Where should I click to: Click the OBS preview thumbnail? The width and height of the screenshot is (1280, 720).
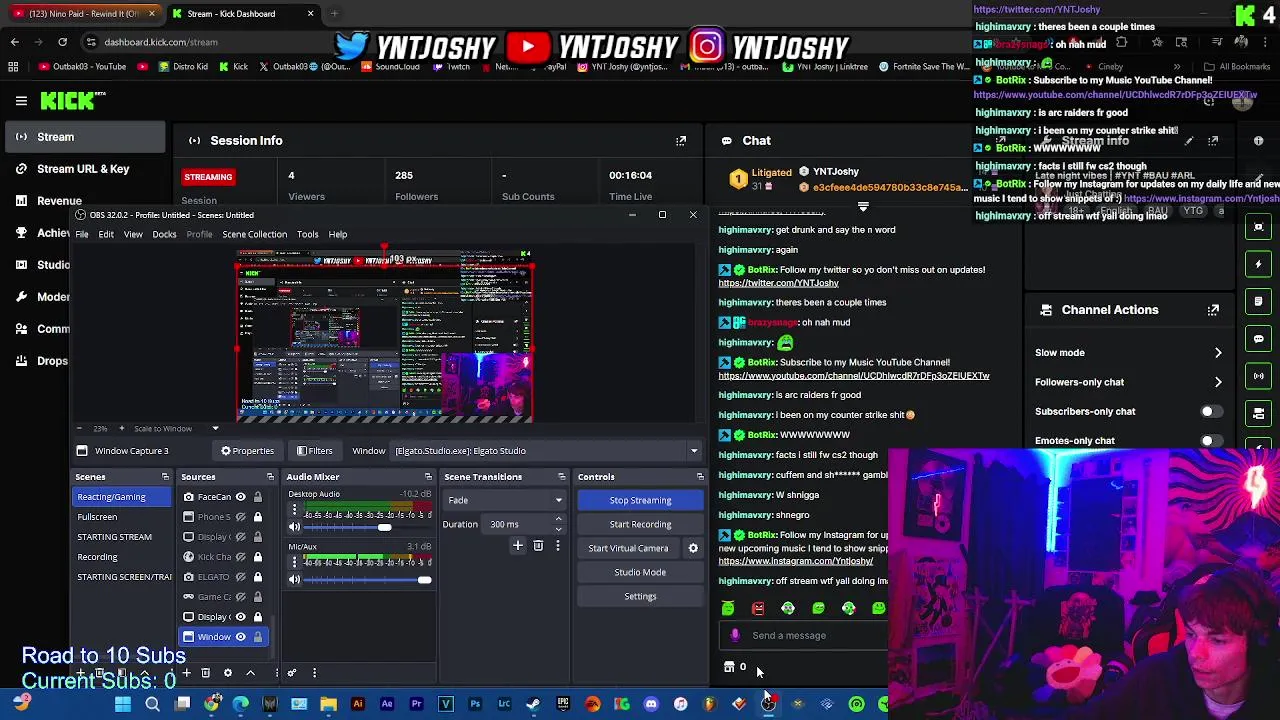click(x=385, y=336)
